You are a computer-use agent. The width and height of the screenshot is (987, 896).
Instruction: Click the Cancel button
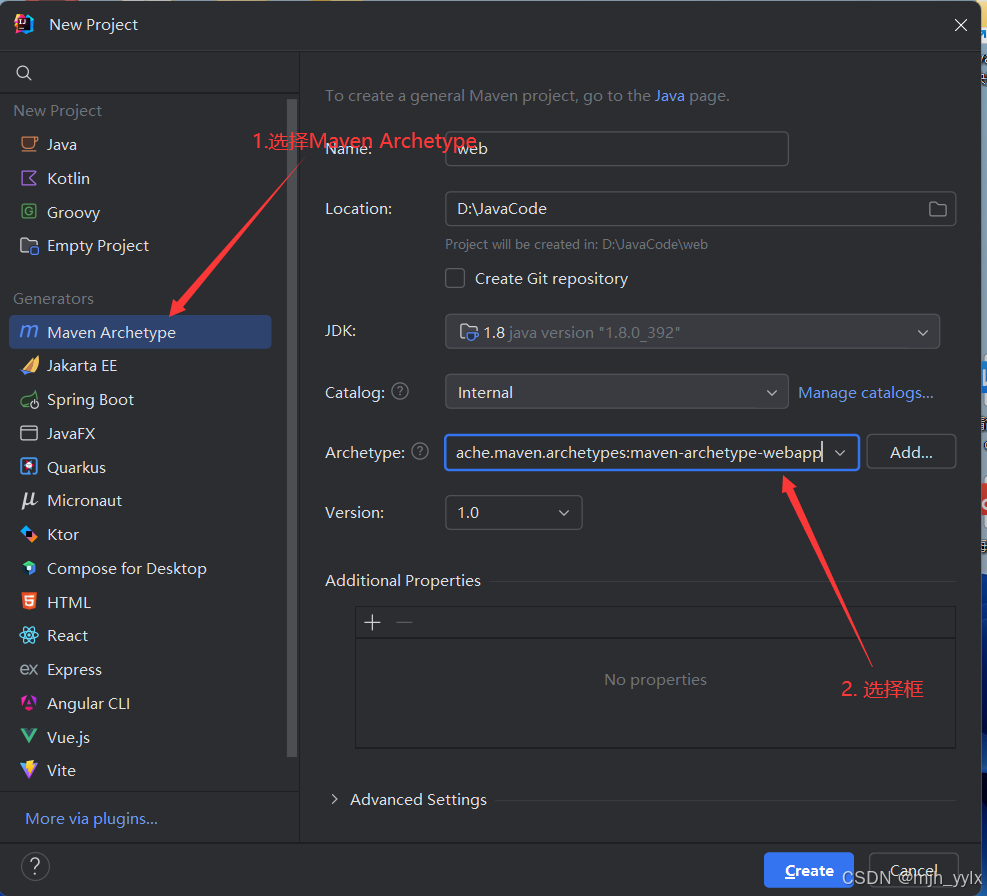[913, 870]
